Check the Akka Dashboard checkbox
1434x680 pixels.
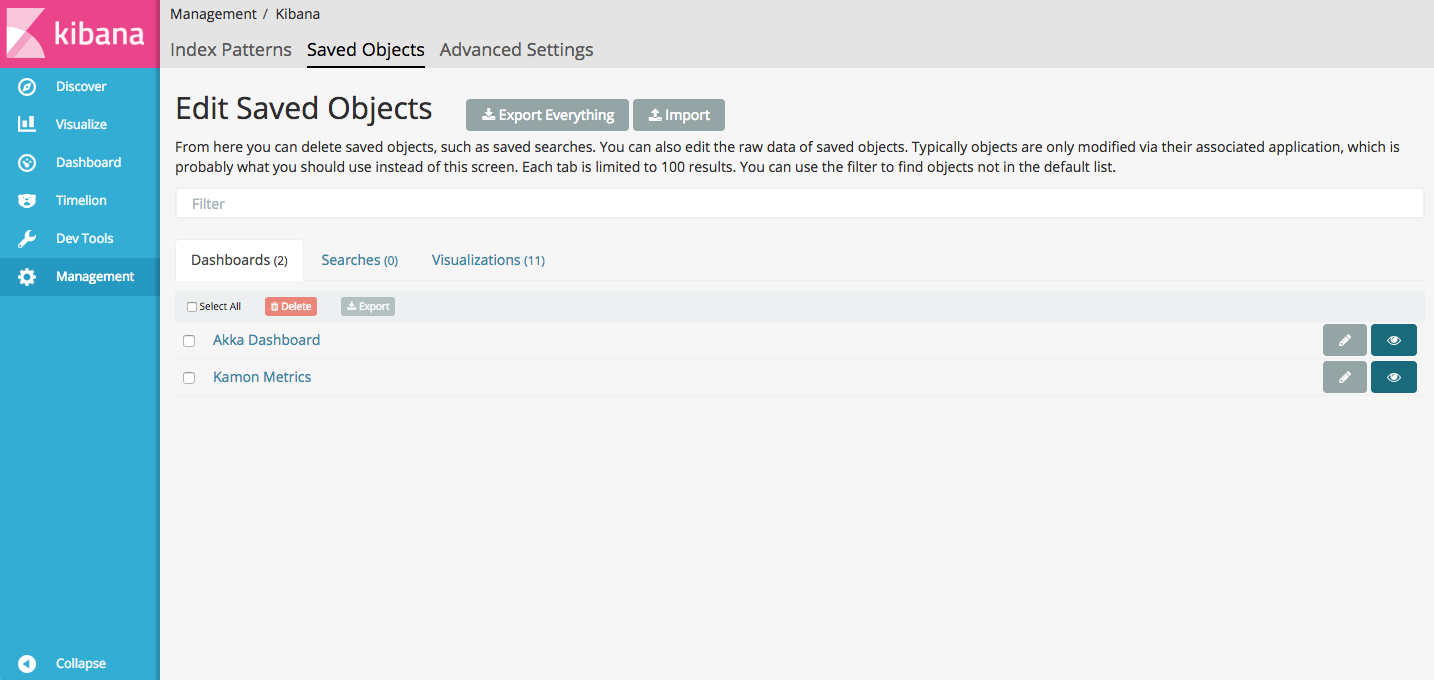pos(189,341)
